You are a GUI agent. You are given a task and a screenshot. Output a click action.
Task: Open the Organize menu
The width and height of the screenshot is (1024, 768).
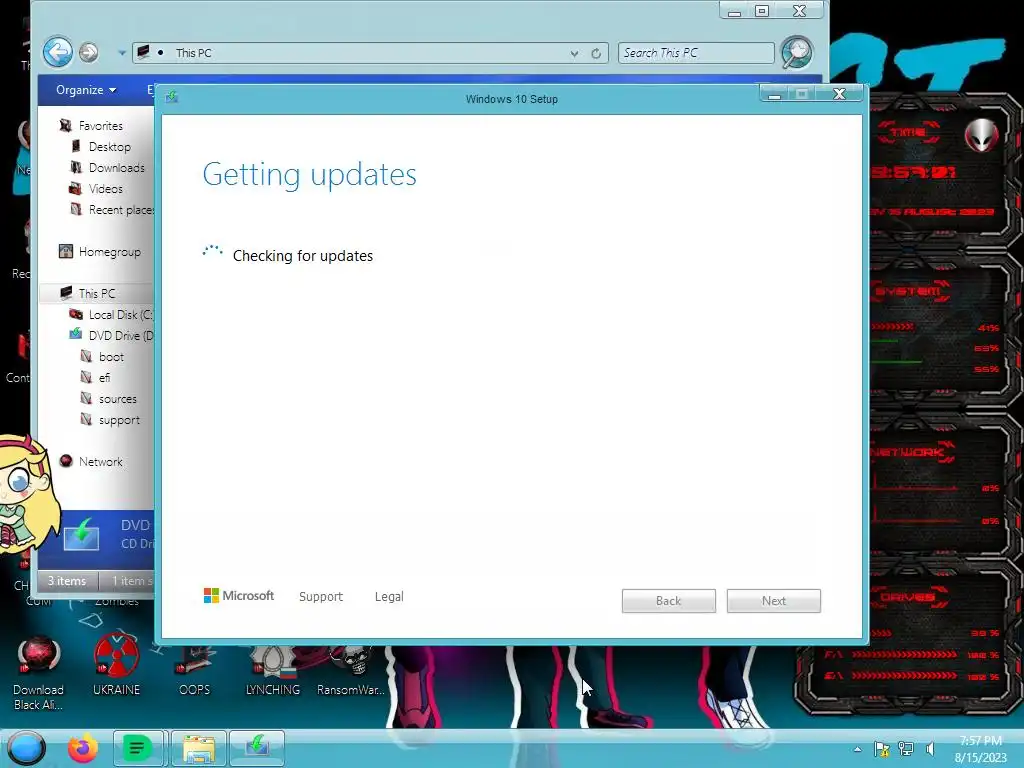click(86, 90)
